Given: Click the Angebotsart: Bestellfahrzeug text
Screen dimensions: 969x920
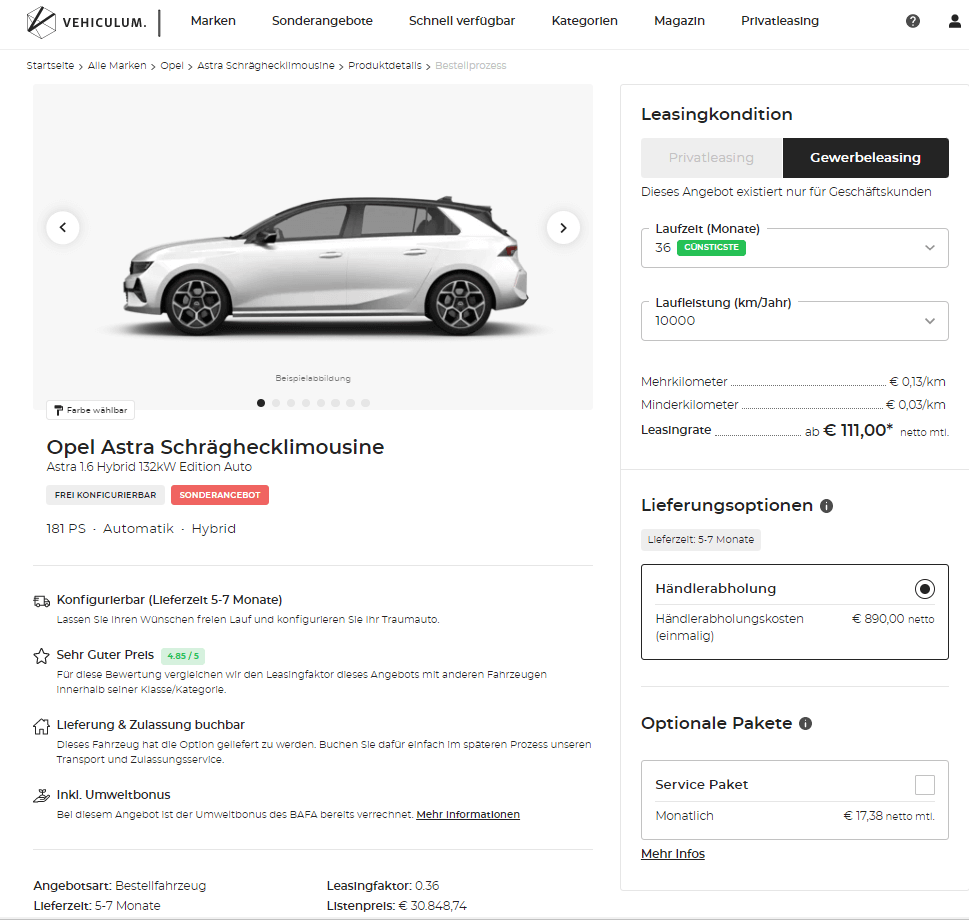Looking at the screenshot, I should click(120, 886).
